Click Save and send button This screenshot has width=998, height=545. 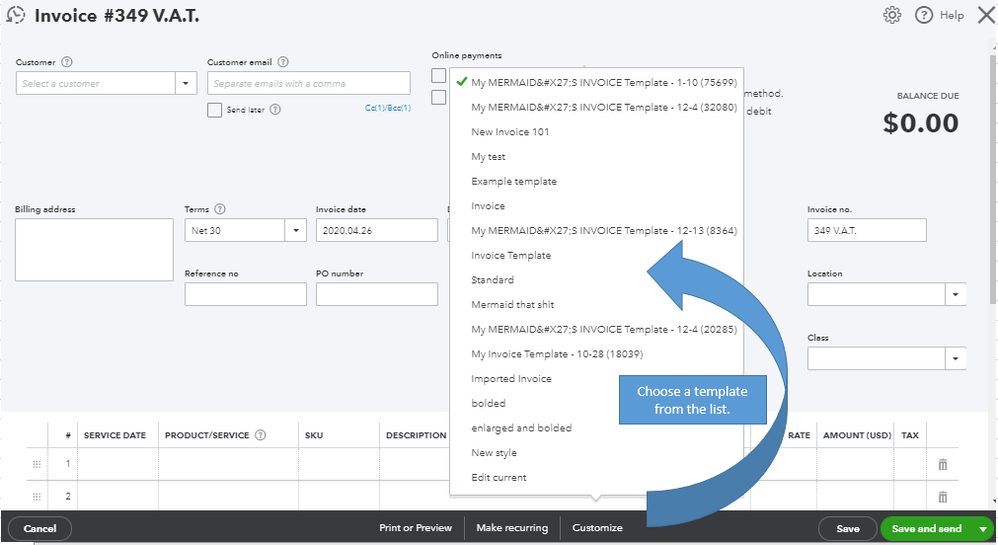coord(926,528)
